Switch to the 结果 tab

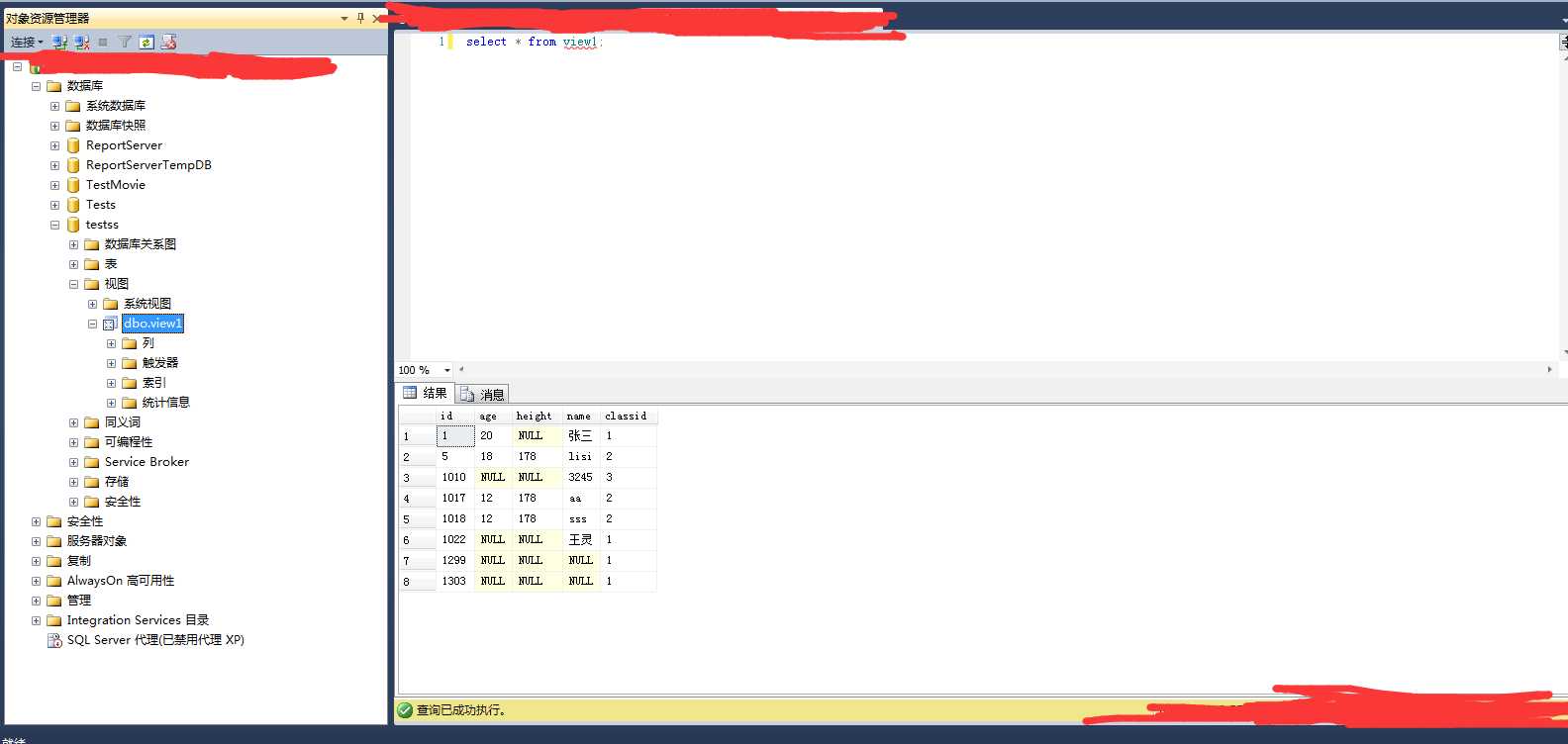(x=426, y=393)
